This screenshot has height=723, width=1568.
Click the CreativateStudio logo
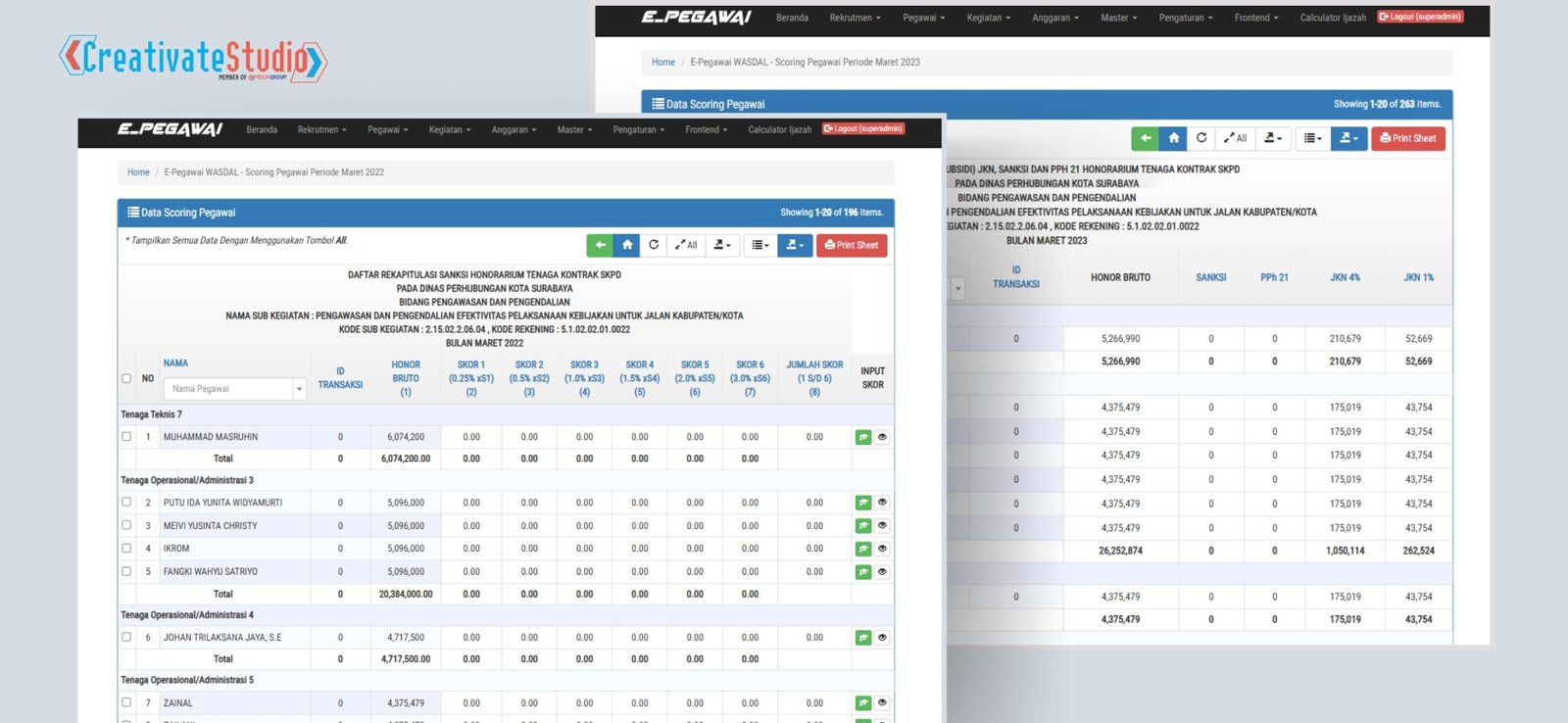193,58
